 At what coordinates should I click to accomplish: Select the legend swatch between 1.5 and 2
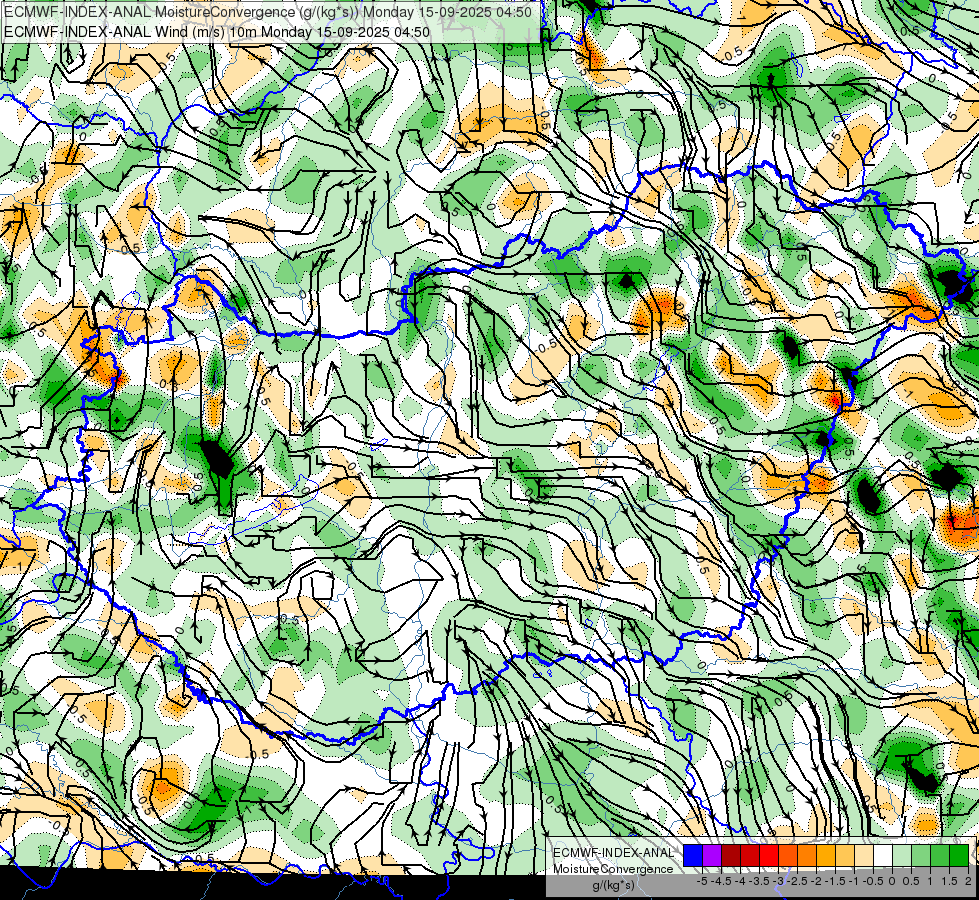click(958, 856)
